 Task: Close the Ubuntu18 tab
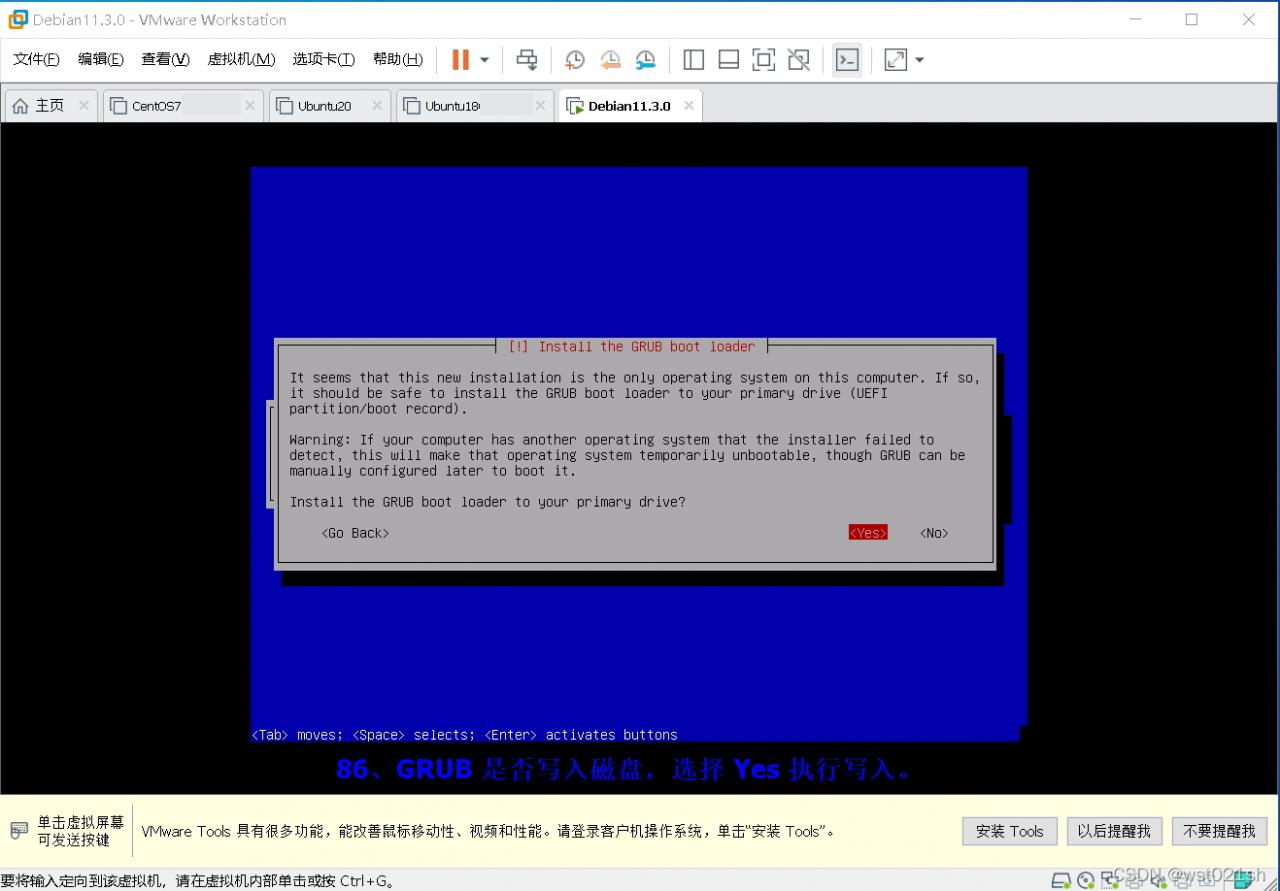[x=540, y=105]
